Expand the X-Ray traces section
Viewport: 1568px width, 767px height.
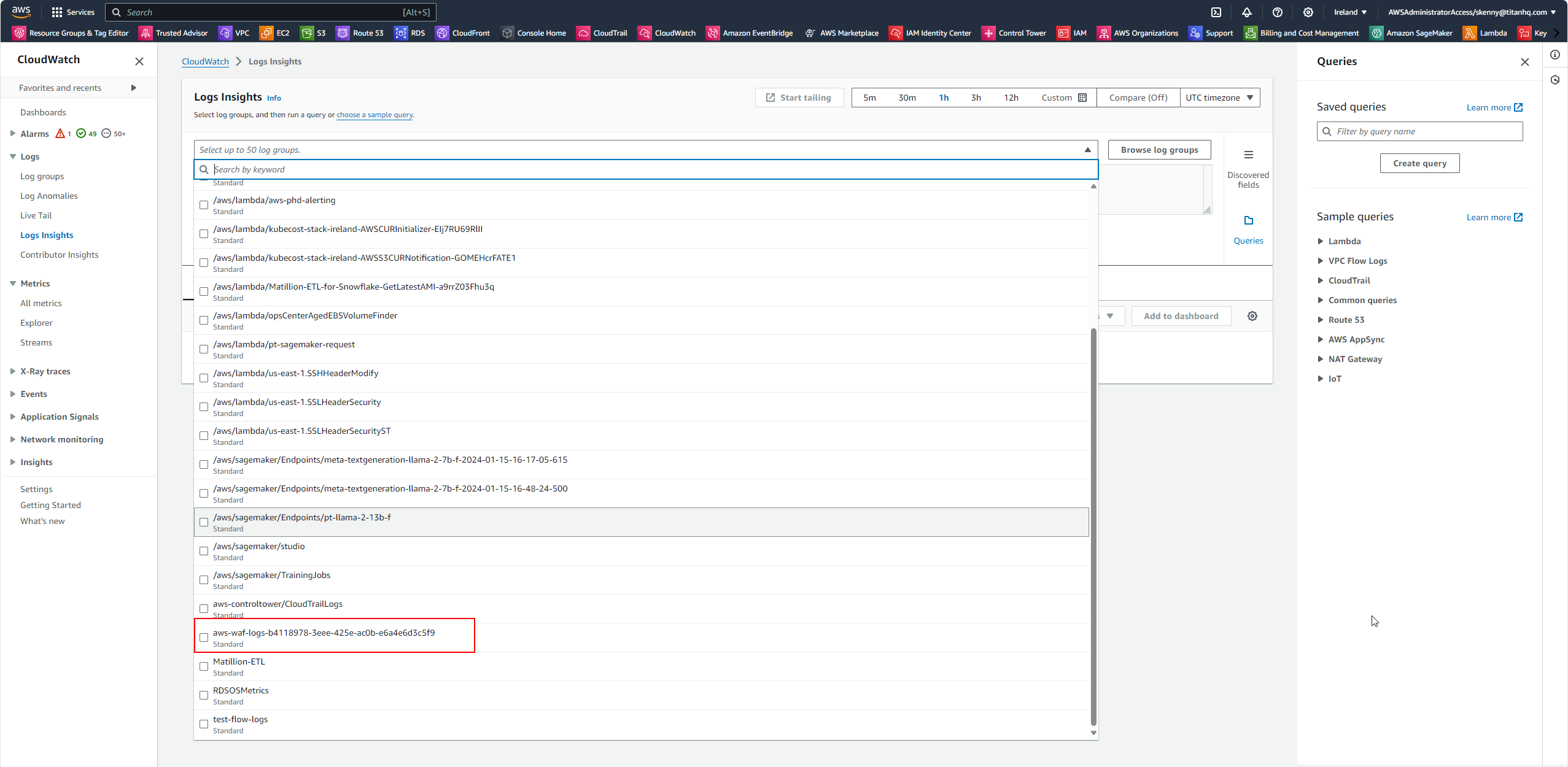[13, 371]
